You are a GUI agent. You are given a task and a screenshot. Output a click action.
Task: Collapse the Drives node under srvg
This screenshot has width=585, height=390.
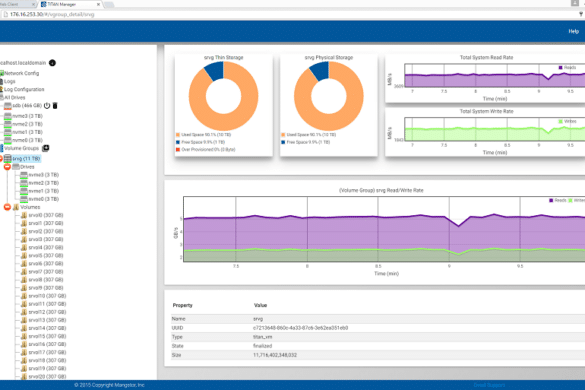point(7,166)
